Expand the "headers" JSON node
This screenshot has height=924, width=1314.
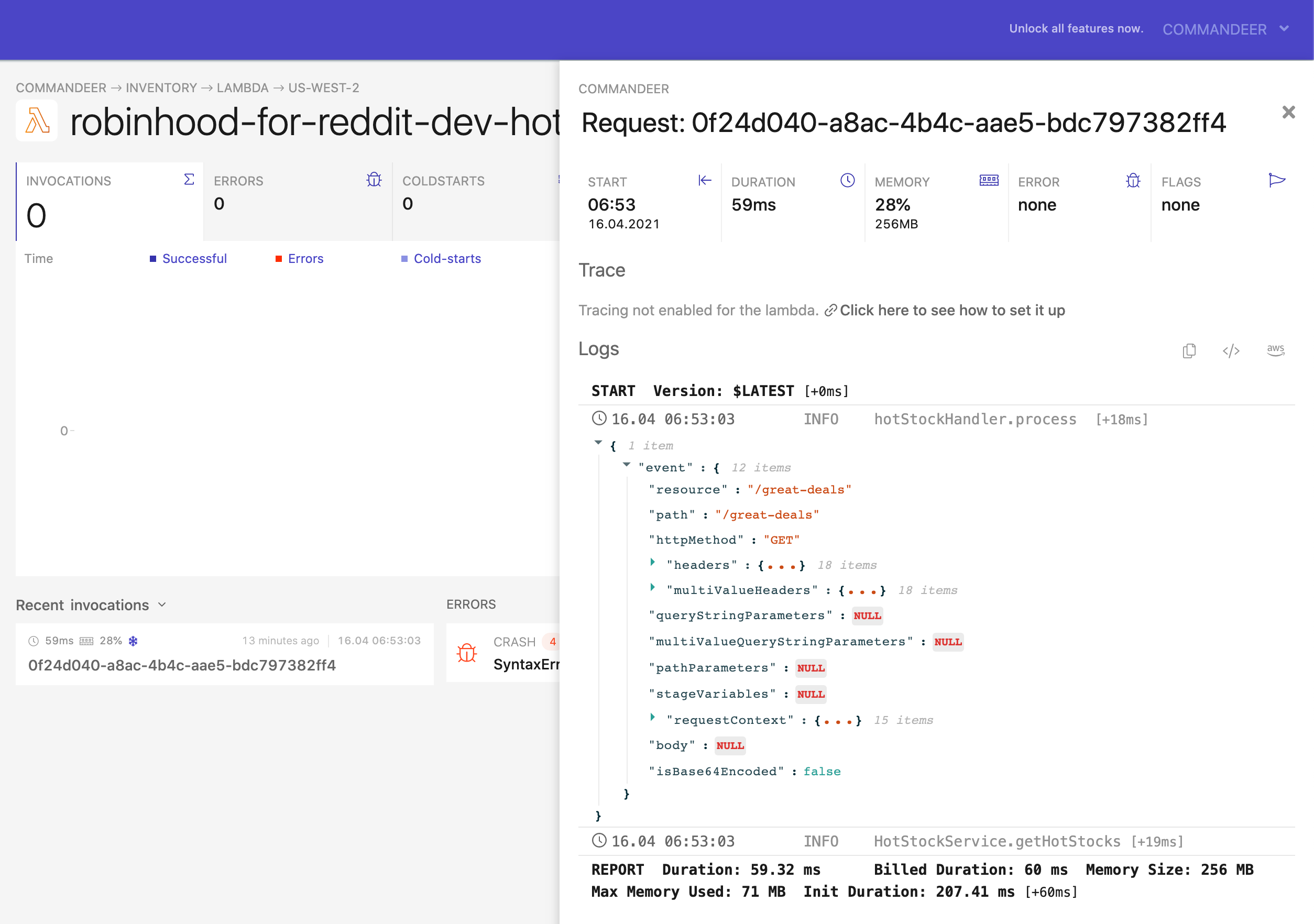pos(652,562)
